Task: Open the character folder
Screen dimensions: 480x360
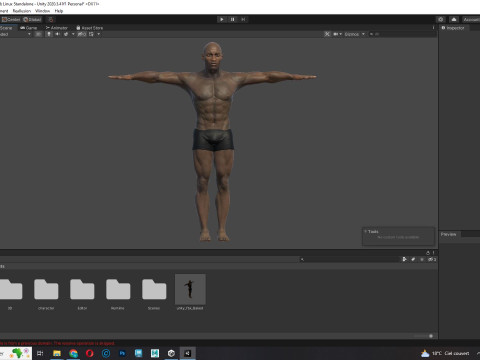Action: (46, 294)
